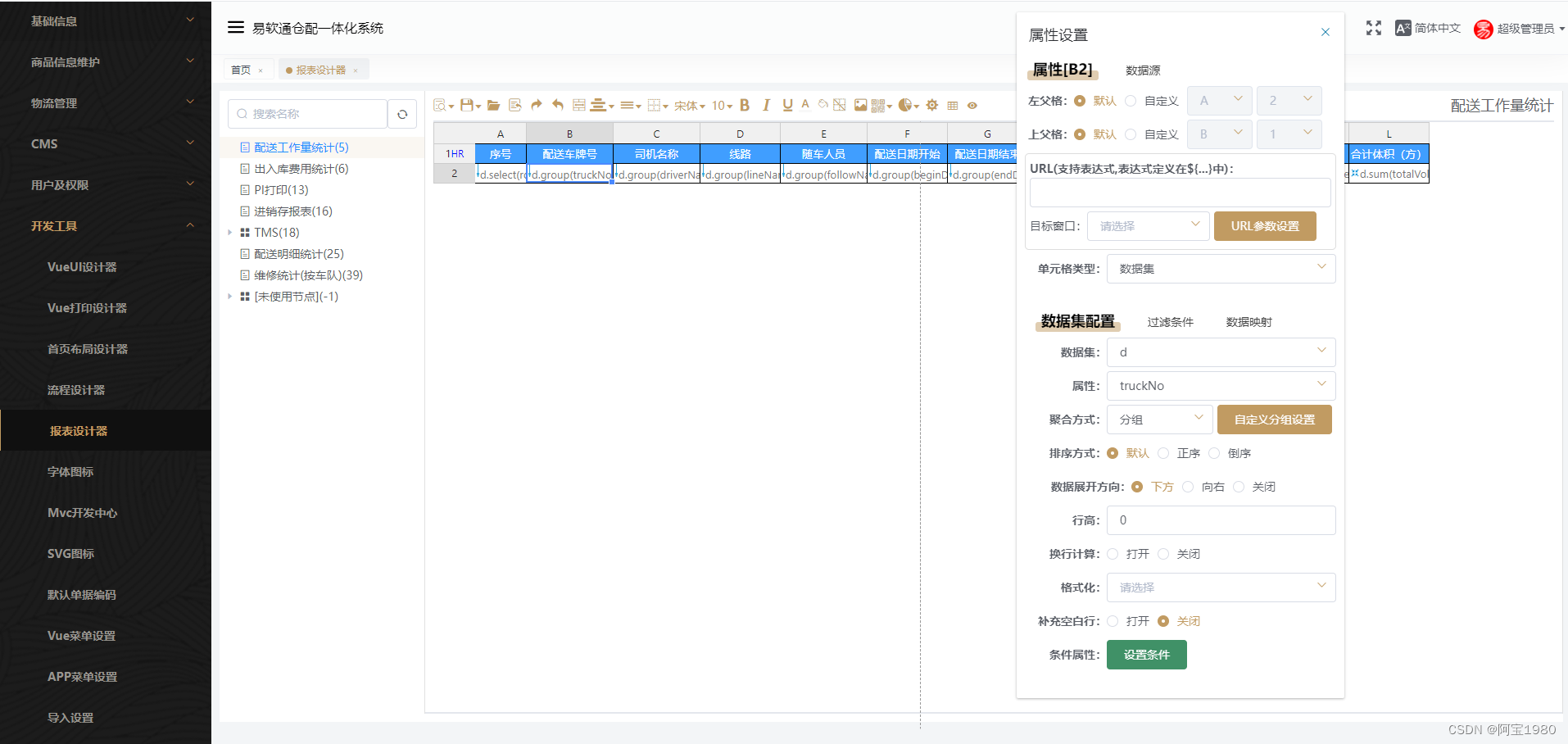Click the refresh icon beside search box
The image size is (1568, 744).
(x=402, y=114)
